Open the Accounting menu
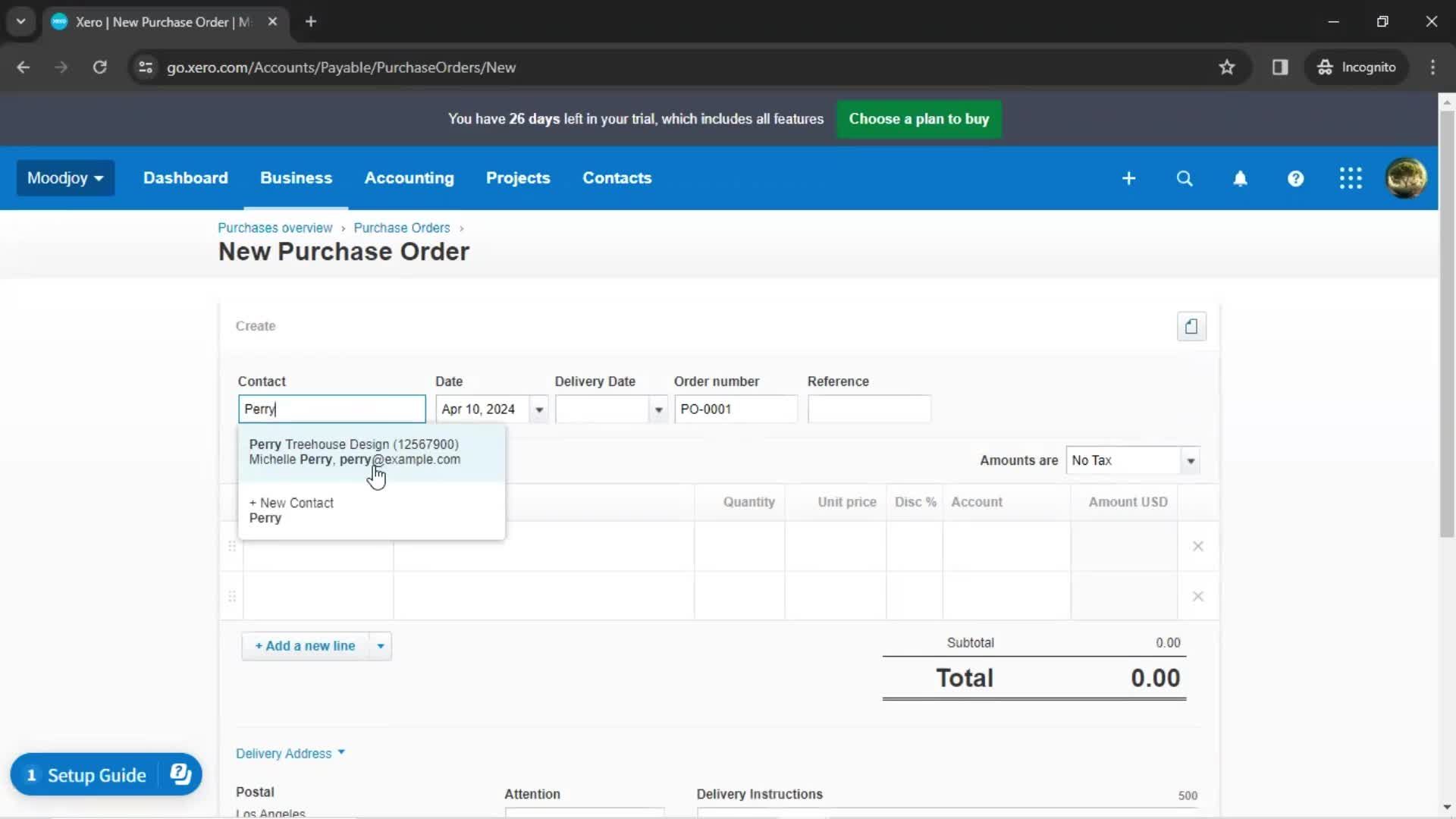The height and width of the screenshot is (819, 1456). [409, 178]
